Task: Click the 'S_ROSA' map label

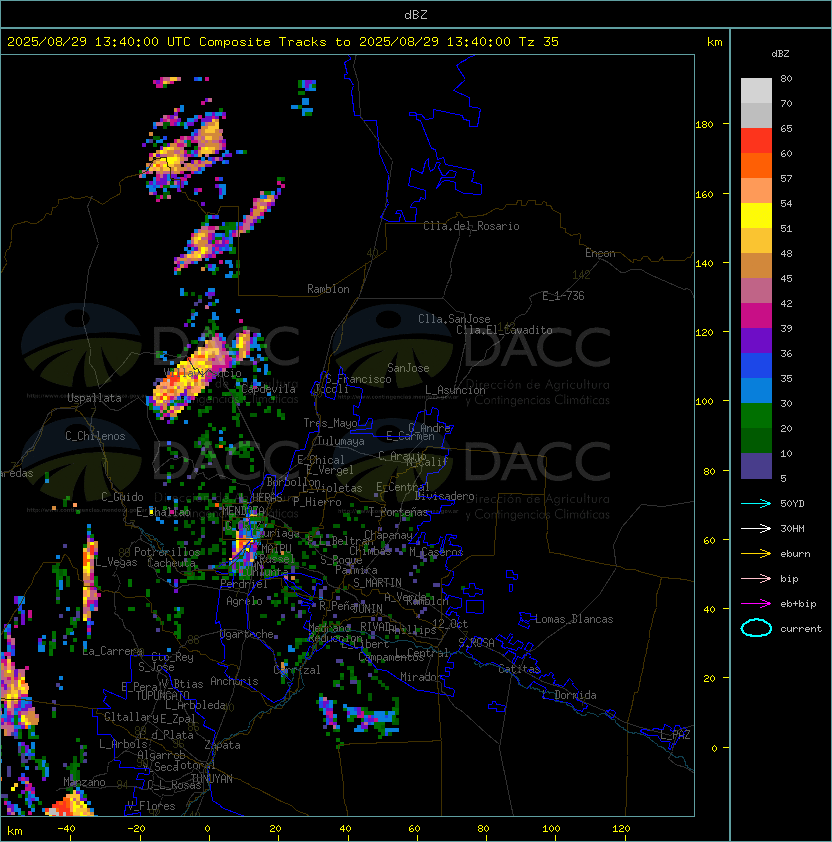Action: coord(476,643)
